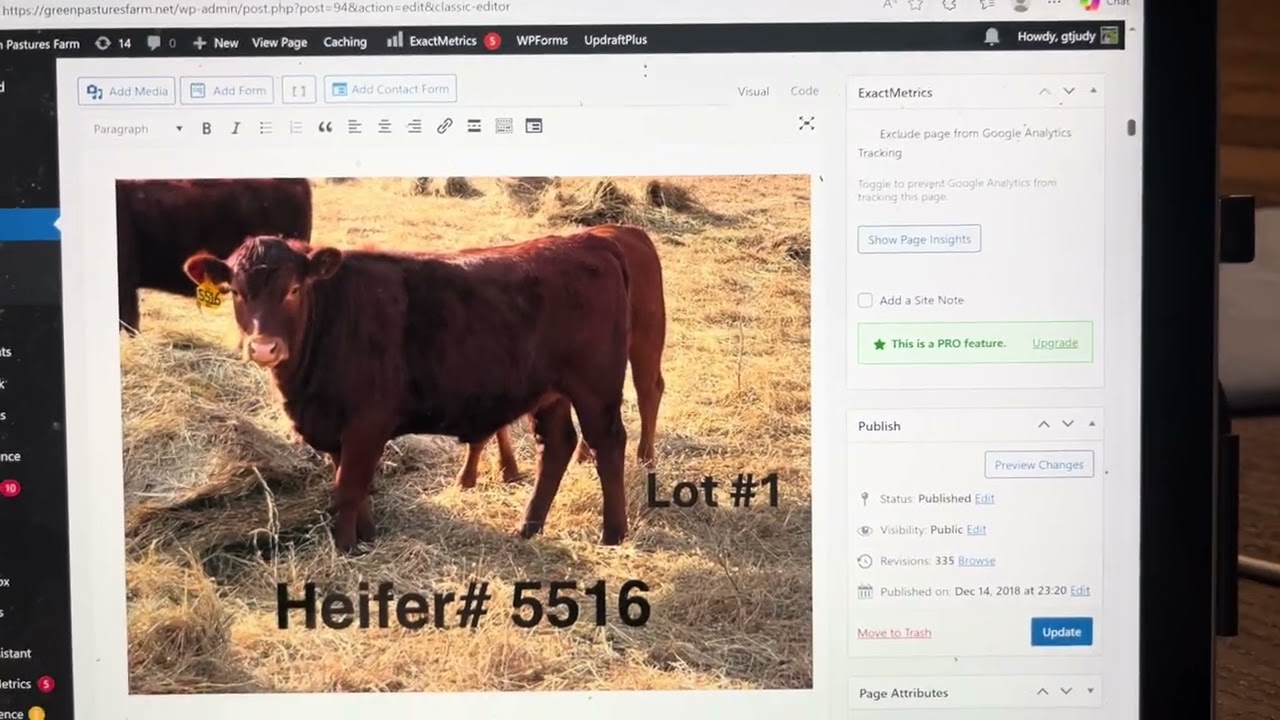Edit the Published status
The height and width of the screenshot is (720, 1280).
click(984, 498)
